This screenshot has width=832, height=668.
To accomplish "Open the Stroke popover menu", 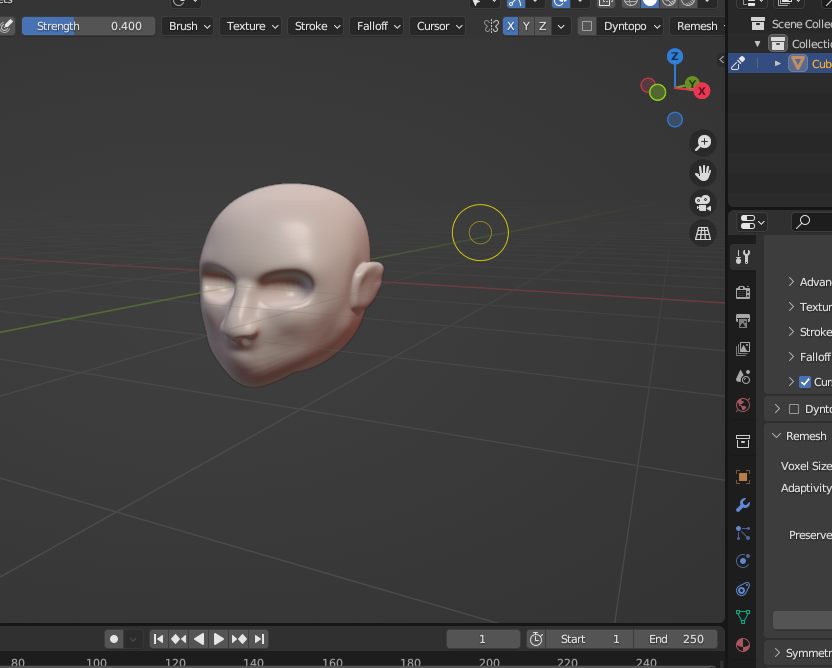I will (317, 26).
